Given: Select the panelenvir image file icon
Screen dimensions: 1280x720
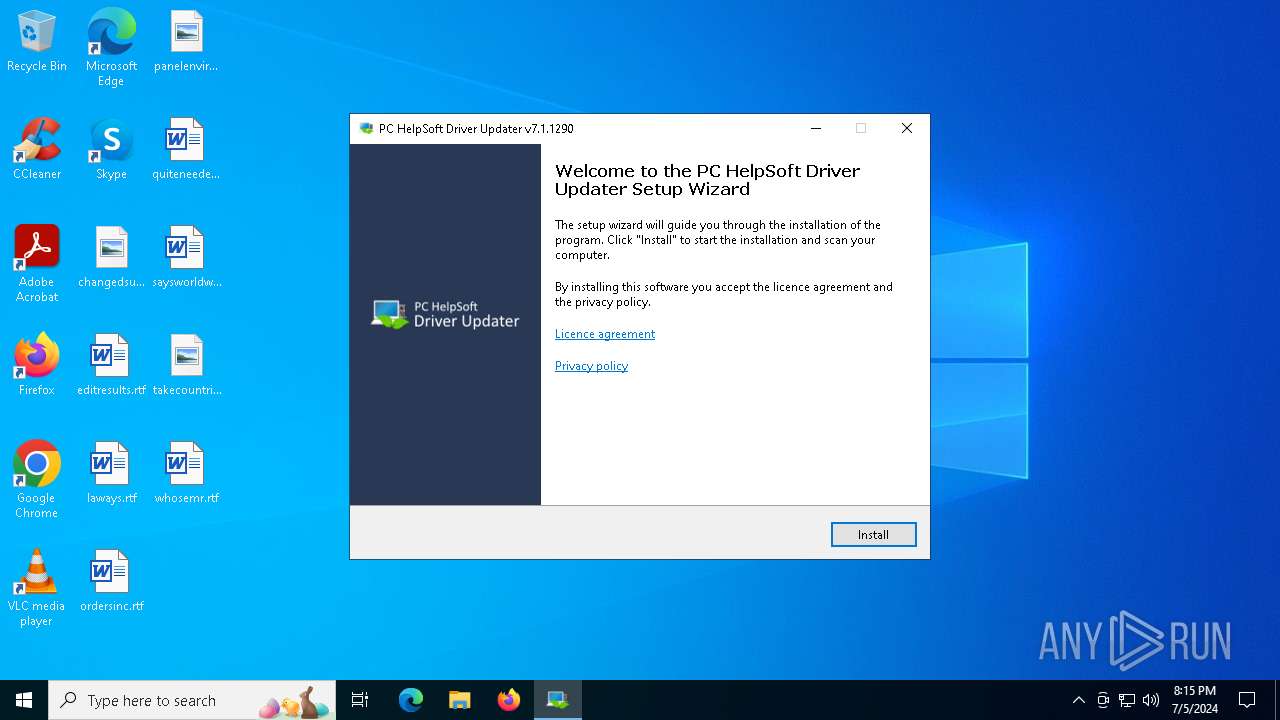Looking at the screenshot, I should click(x=186, y=42).
